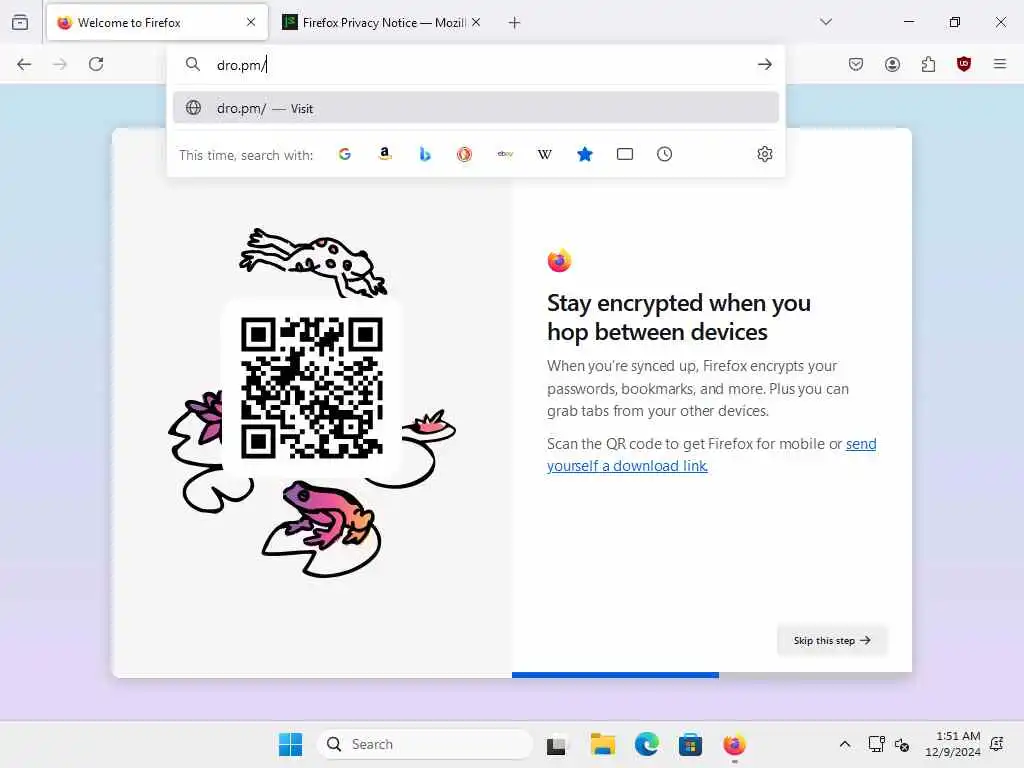The image size is (1024, 768).
Task: Click the QR code image
Action: [x=312, y=388]
